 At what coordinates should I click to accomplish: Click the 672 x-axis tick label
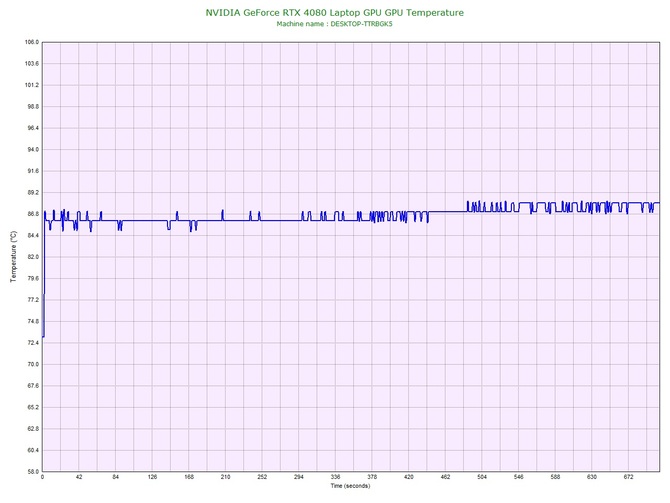click(x=629, y=477)
